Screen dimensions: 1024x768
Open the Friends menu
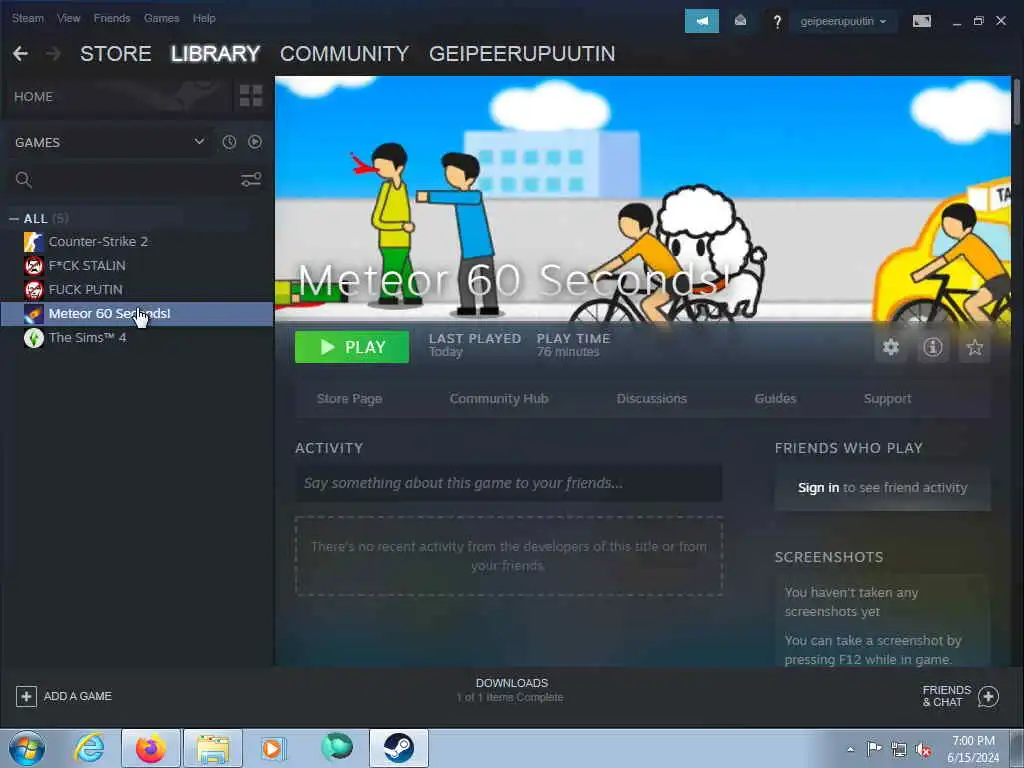click(x=112, y=18)
